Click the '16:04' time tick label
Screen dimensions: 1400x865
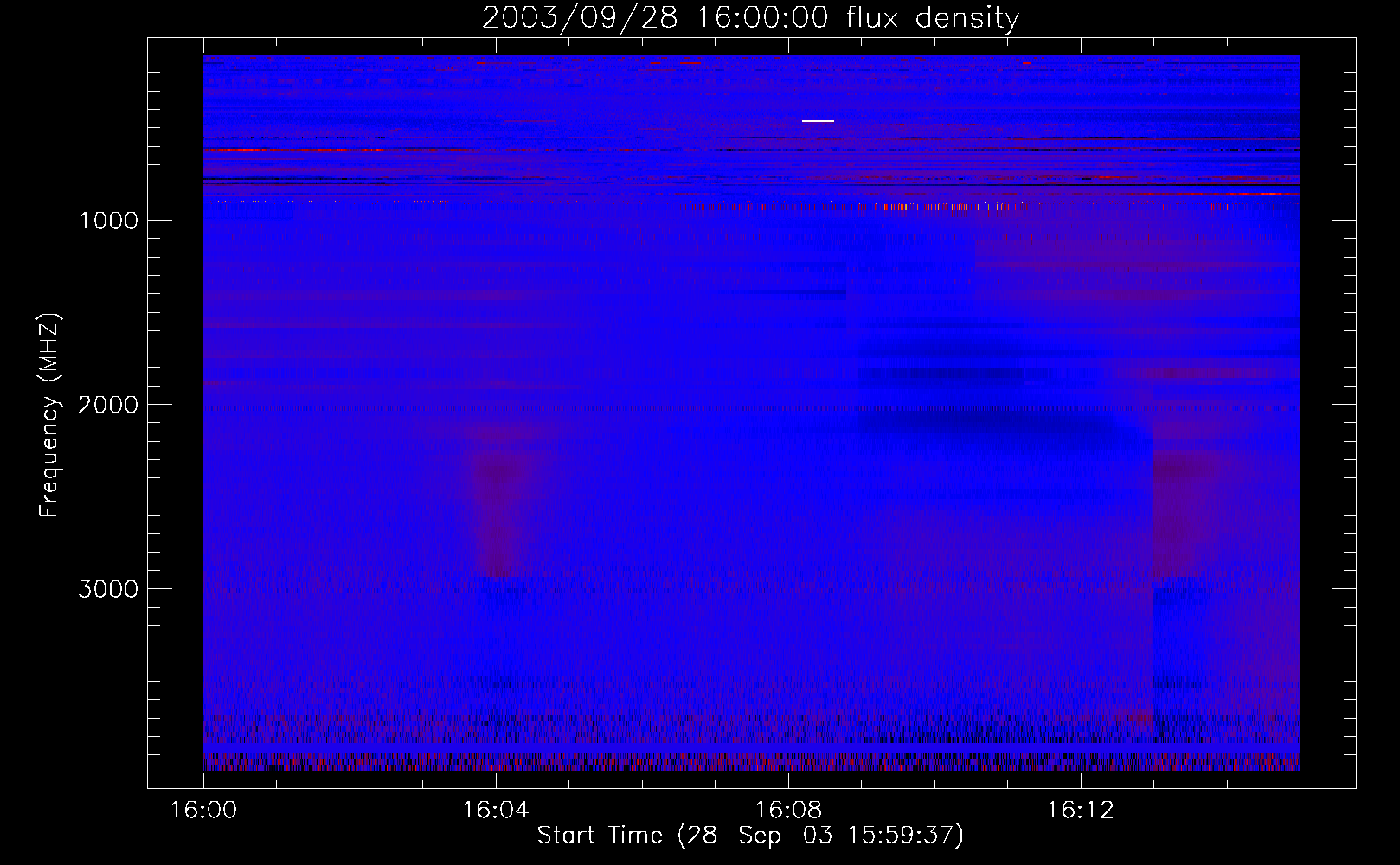coord(495,811)
